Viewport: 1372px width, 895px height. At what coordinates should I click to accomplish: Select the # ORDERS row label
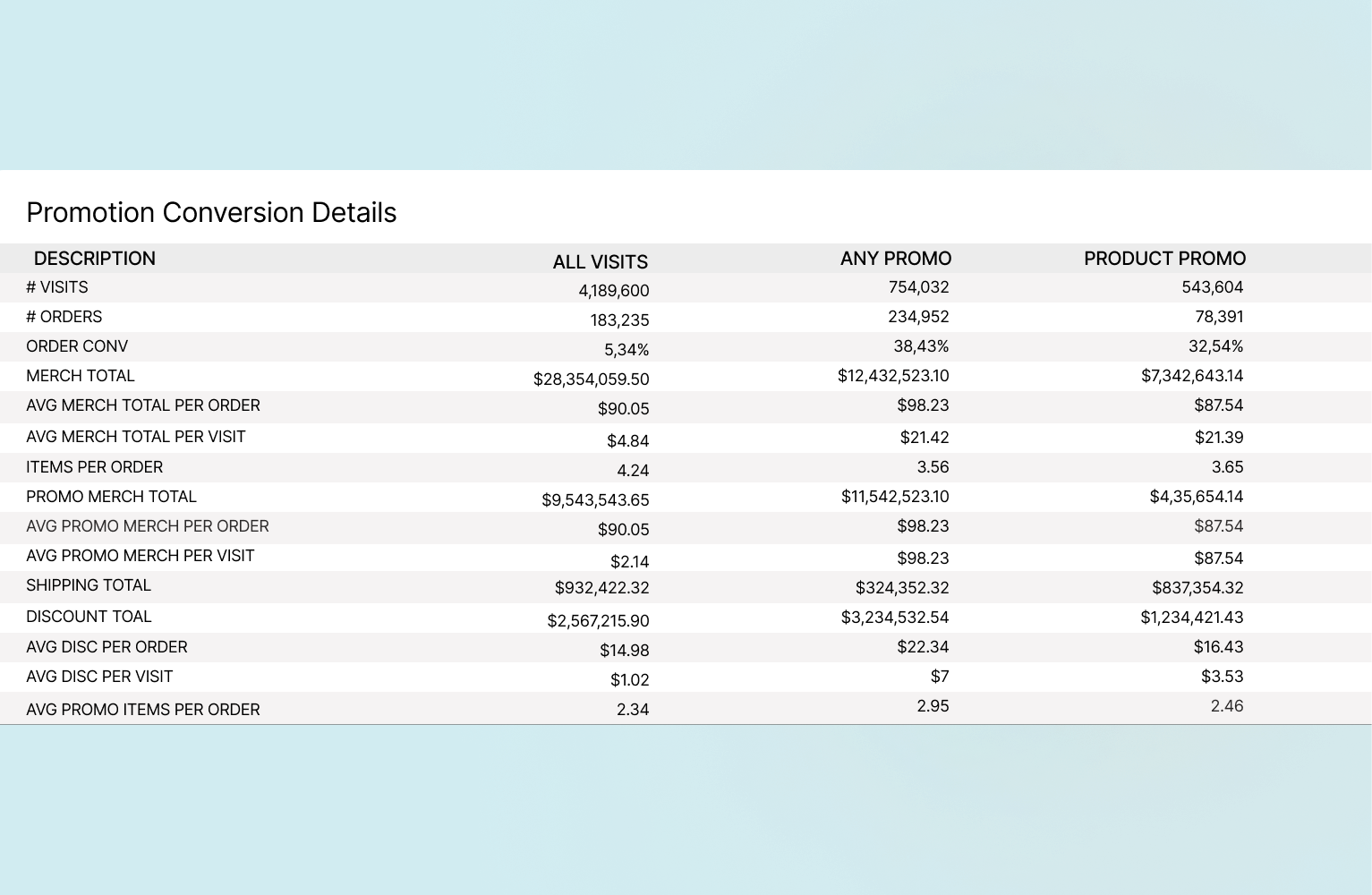pyautogui.click(x=64, y=317)
